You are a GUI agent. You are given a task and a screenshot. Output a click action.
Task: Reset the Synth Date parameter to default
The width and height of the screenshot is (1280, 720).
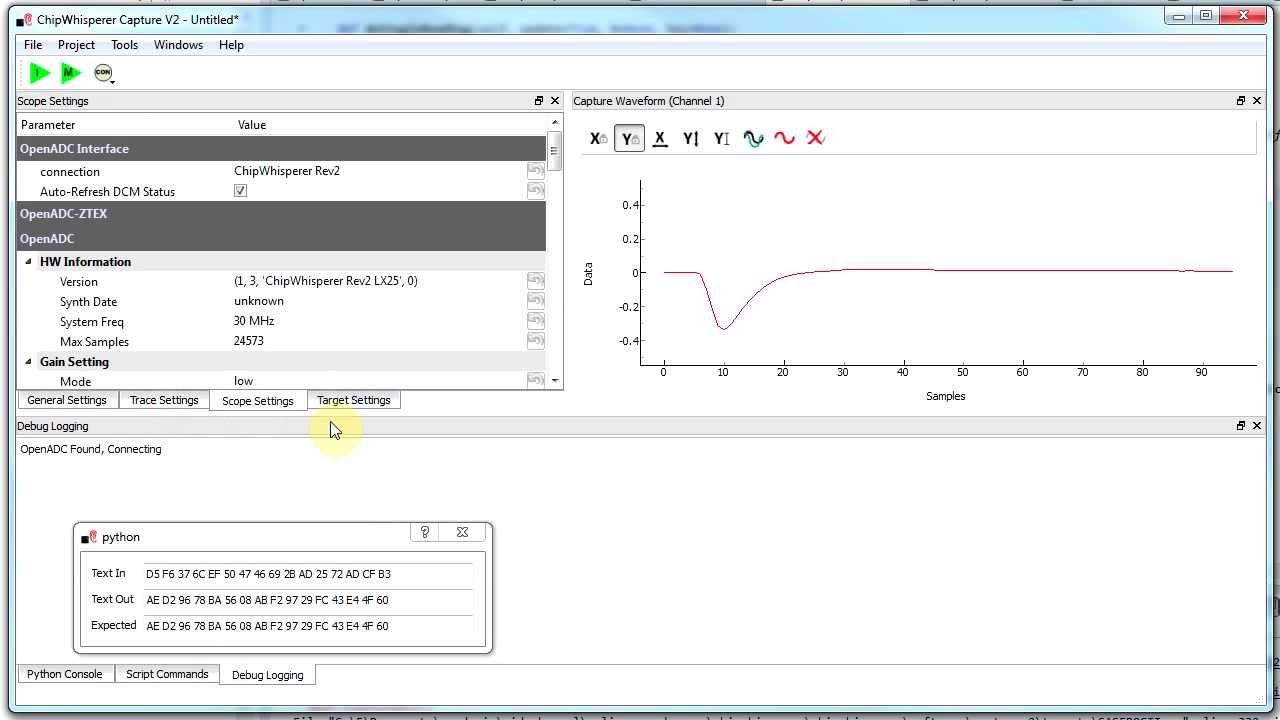coord(536,301)
